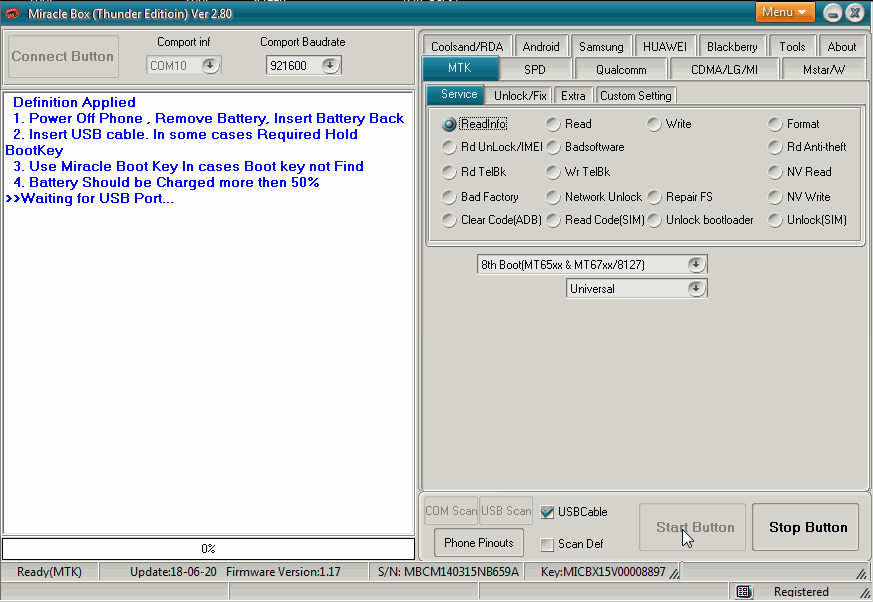Switch to the Samsung tab

click(601, 46)
